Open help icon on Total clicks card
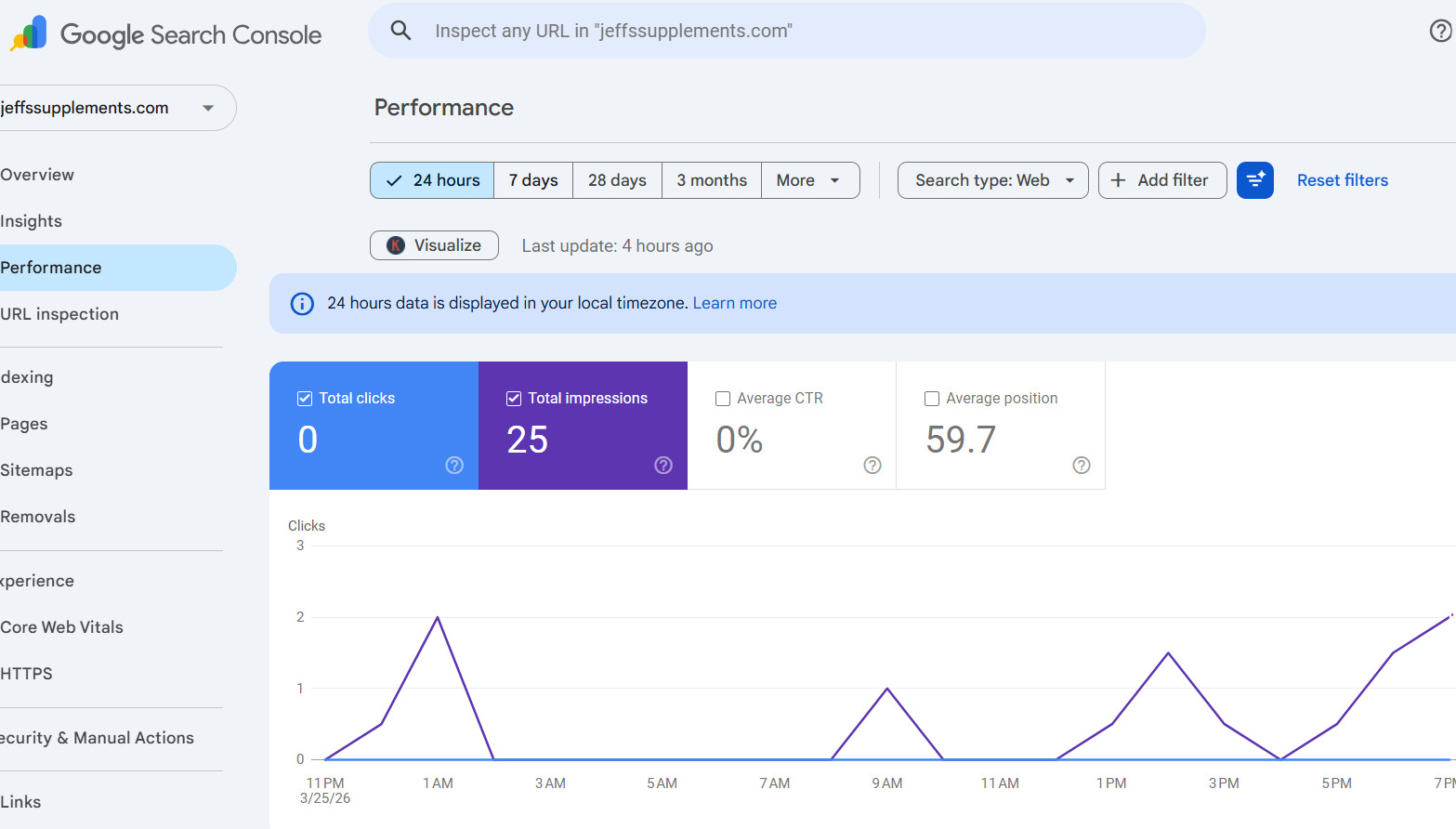The image size is (1456, 829). pos(454,466)
